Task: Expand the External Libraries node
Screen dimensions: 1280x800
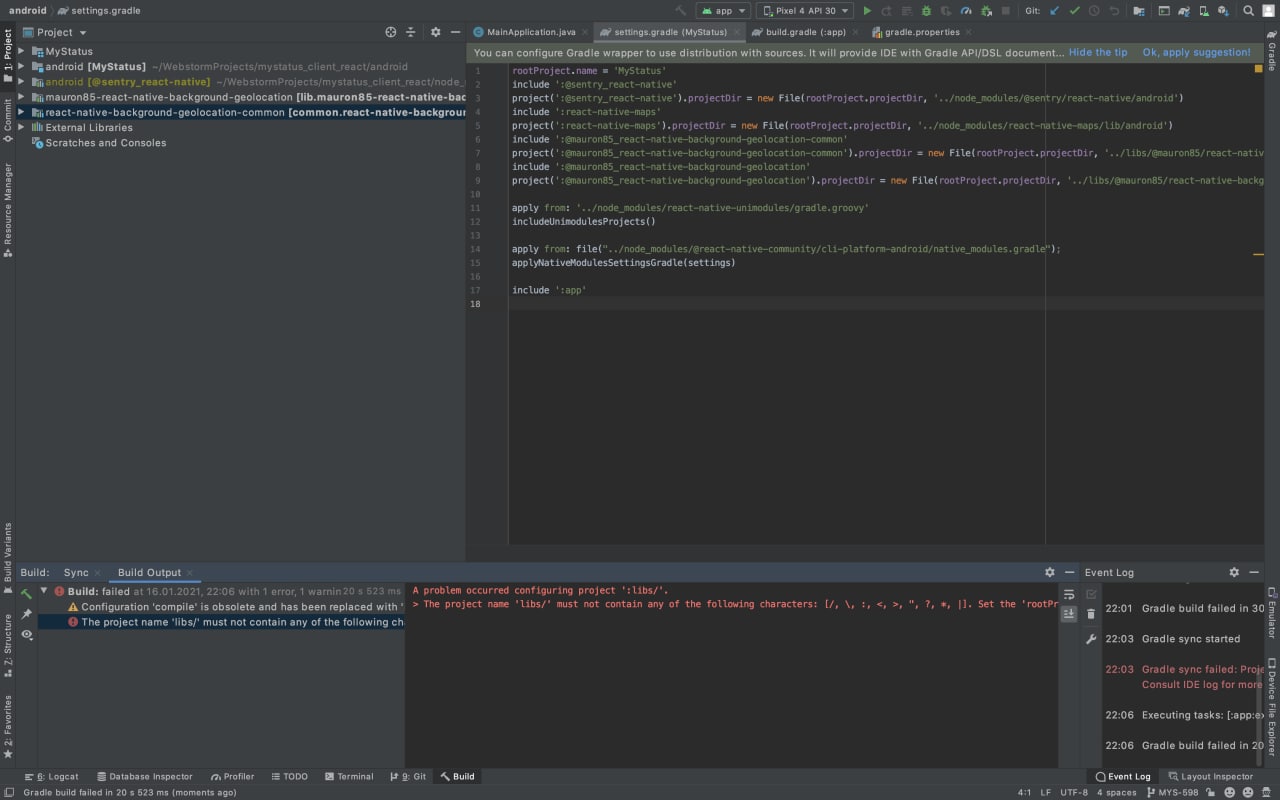Action: click(21, 127)
